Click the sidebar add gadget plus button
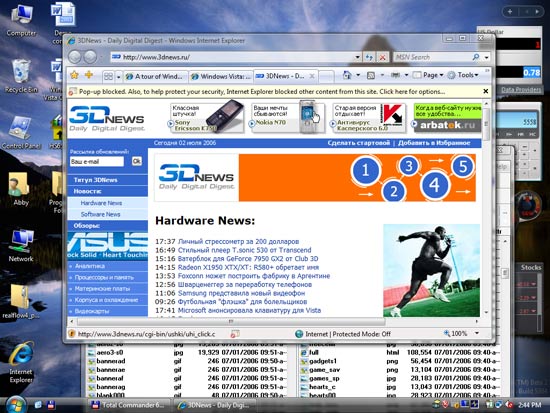The image size is (550, 413). (x=510, y=12)
